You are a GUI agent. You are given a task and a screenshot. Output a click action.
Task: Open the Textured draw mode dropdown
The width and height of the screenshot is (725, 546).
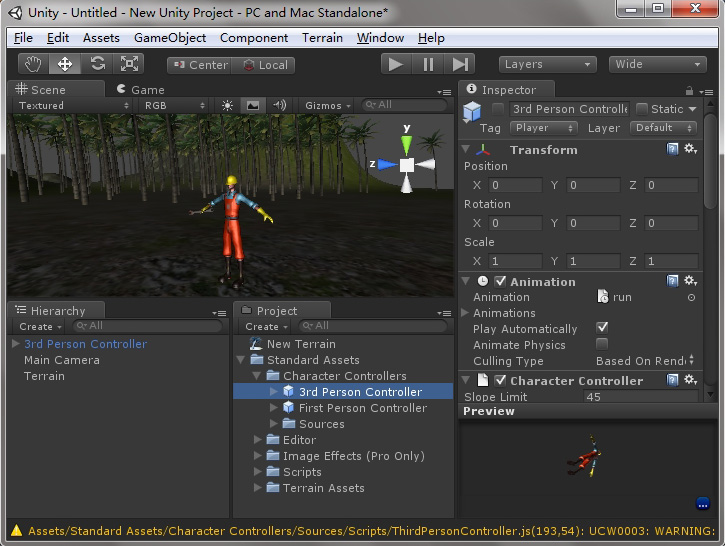pyautogui.click(x=73, y=105)
